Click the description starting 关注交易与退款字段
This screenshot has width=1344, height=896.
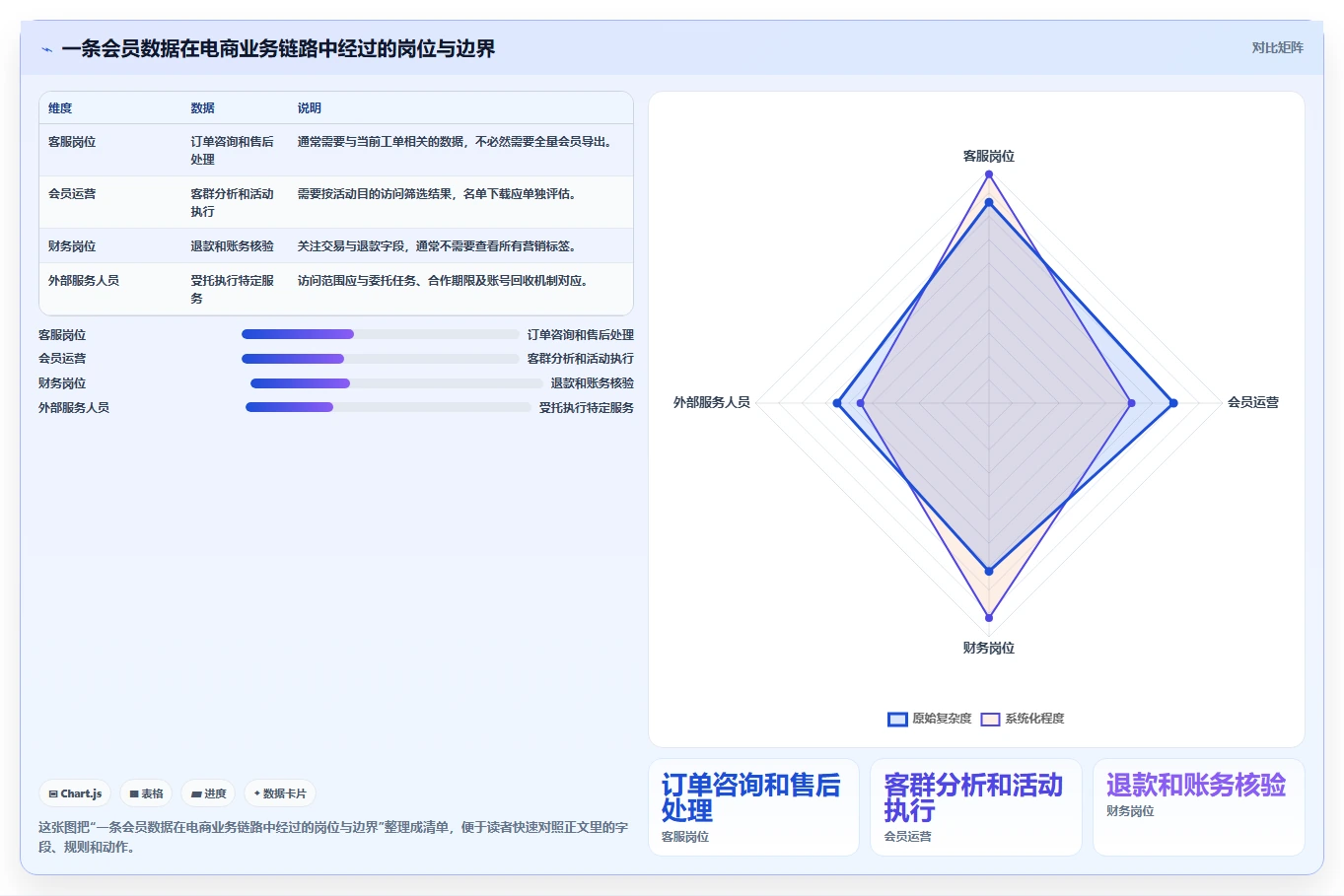[440, 246]
